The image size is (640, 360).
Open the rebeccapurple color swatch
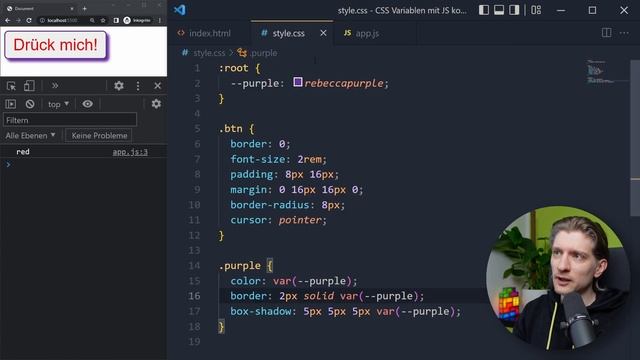[298, 82]
